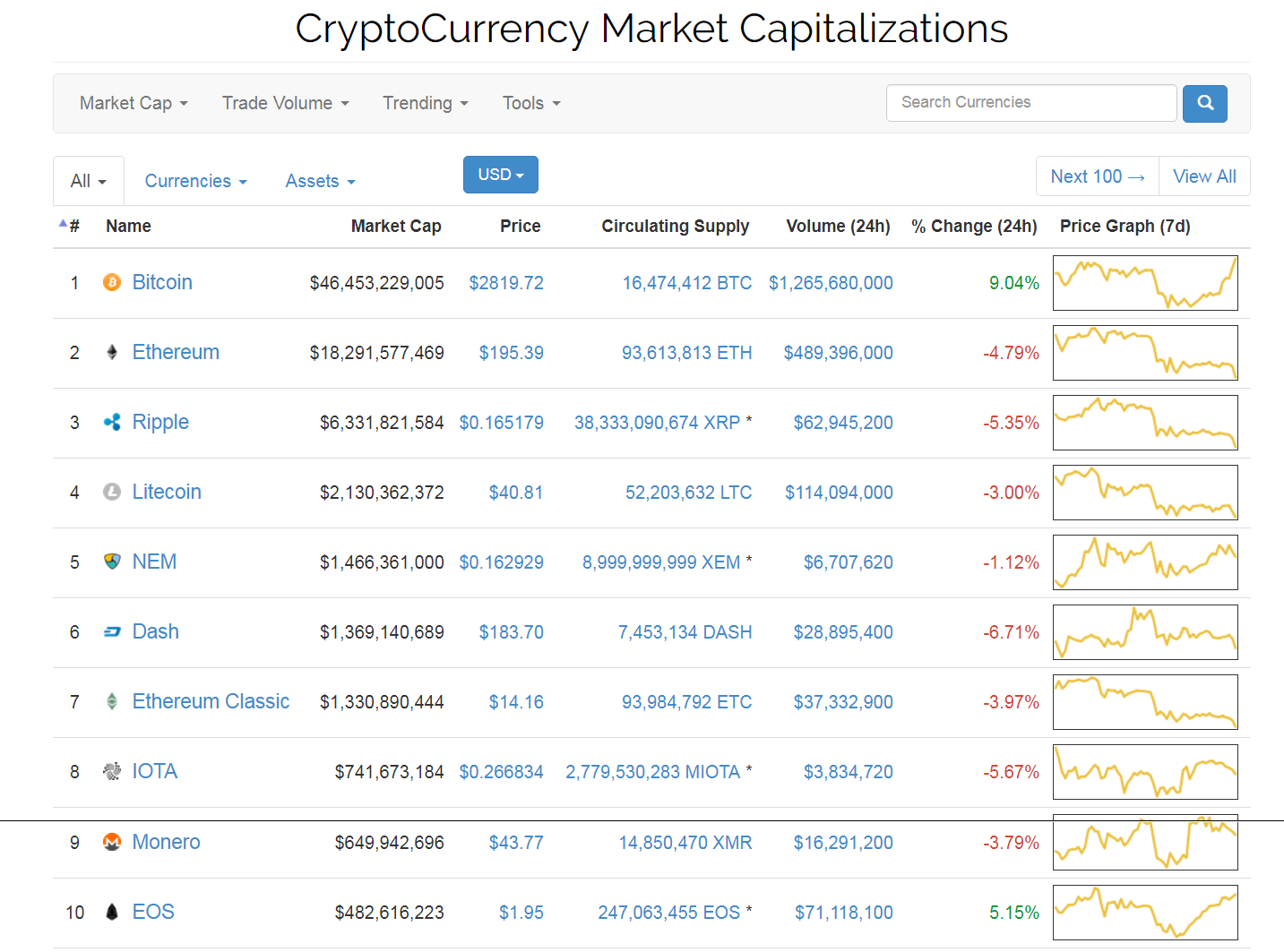Click the Monero logo icon
The width and height of the screenshot is (1284, 952).
(x=112, y=843)
